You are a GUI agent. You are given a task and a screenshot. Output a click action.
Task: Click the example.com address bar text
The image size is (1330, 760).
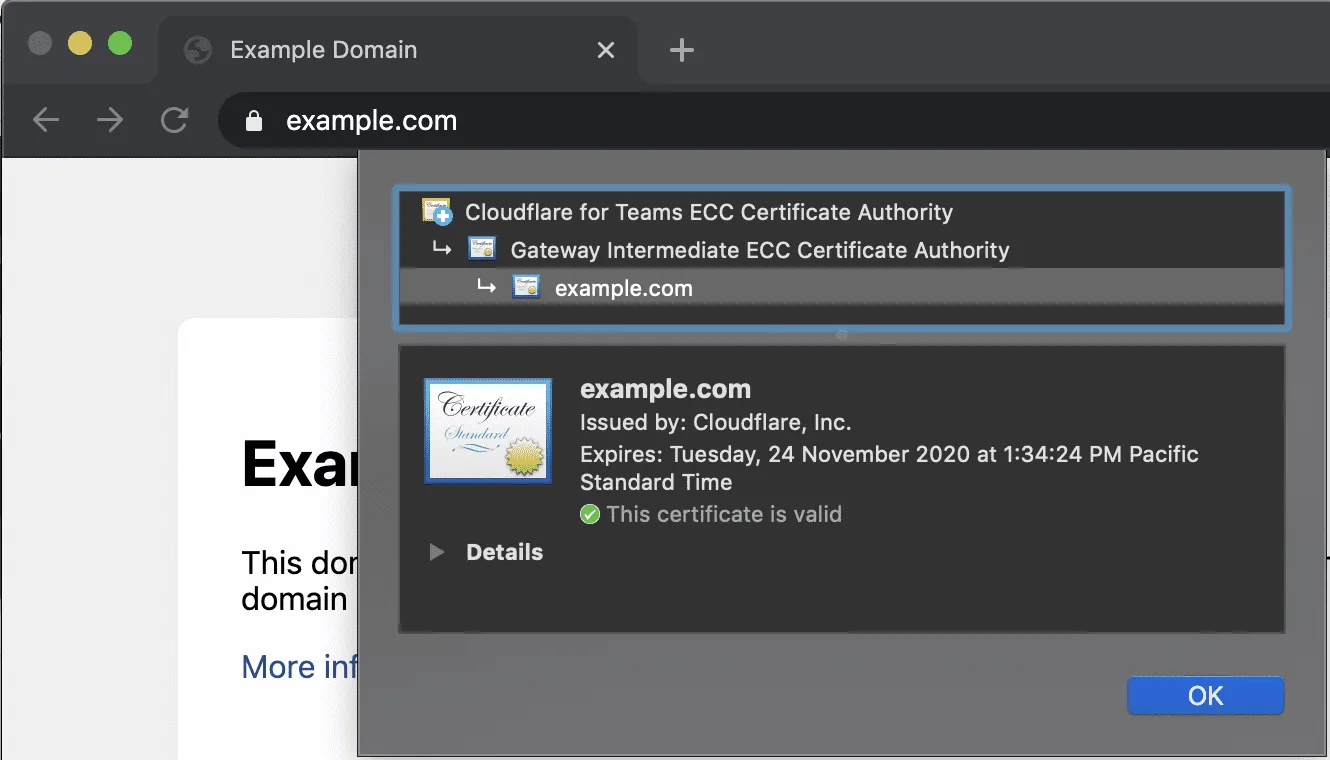point(371,120)
